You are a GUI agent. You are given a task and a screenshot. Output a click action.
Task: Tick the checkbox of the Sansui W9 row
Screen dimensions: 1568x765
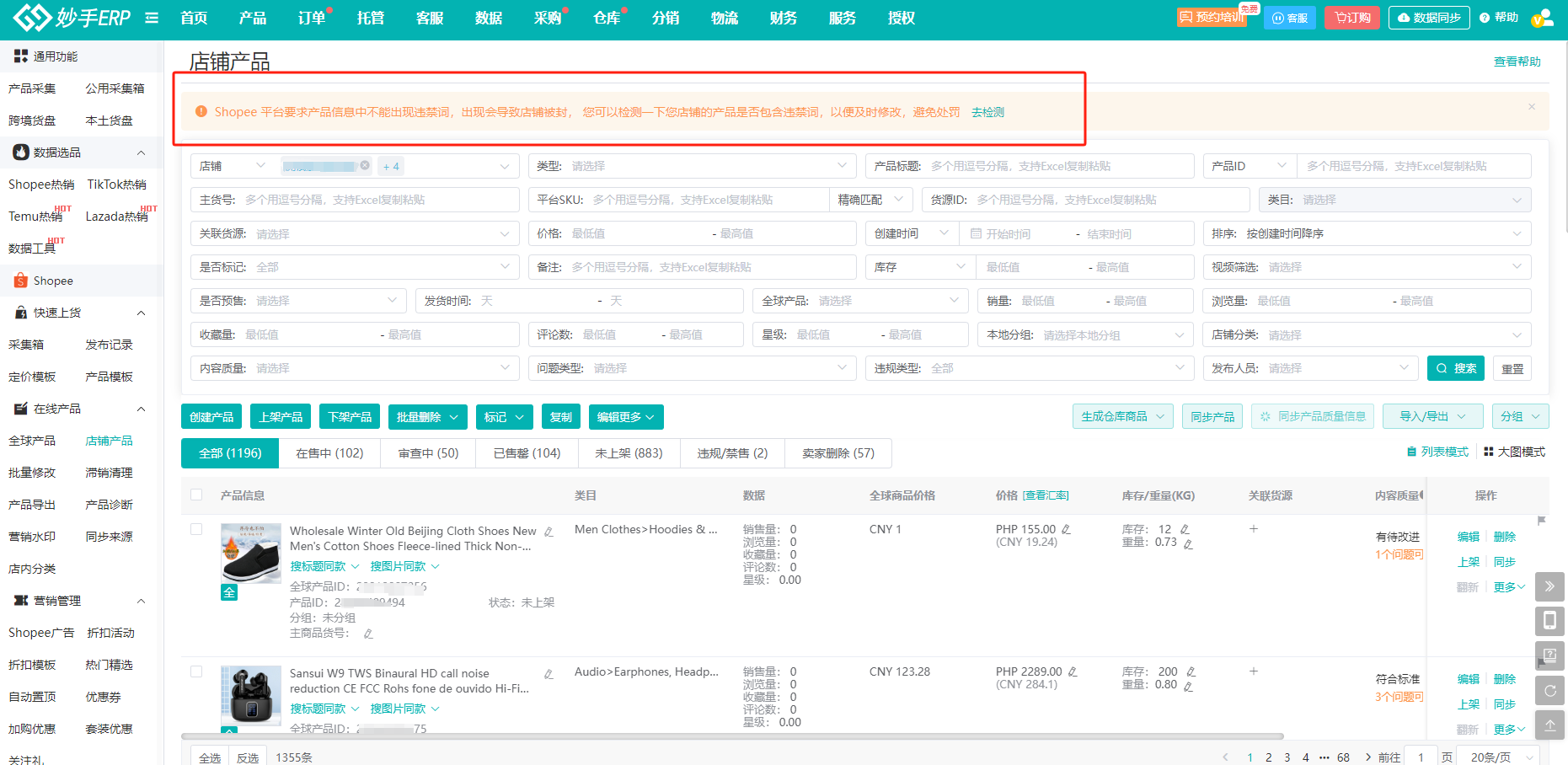click(x=196, y=671)
